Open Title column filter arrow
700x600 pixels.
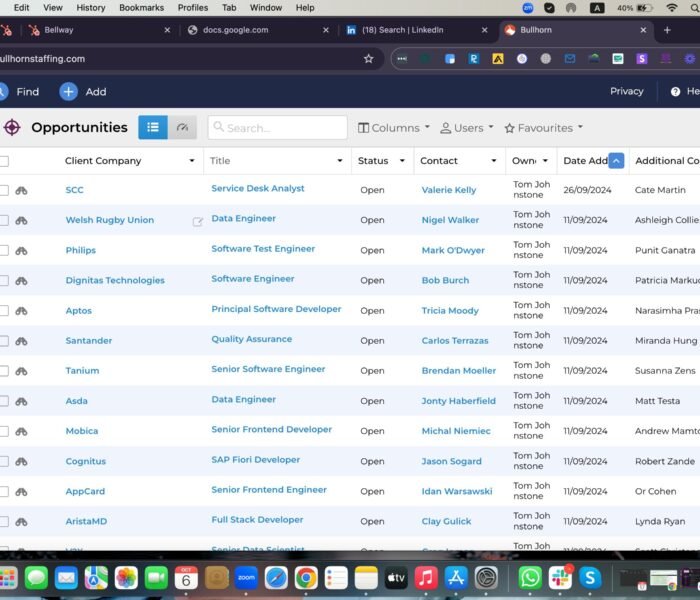[x=340, y=161]
